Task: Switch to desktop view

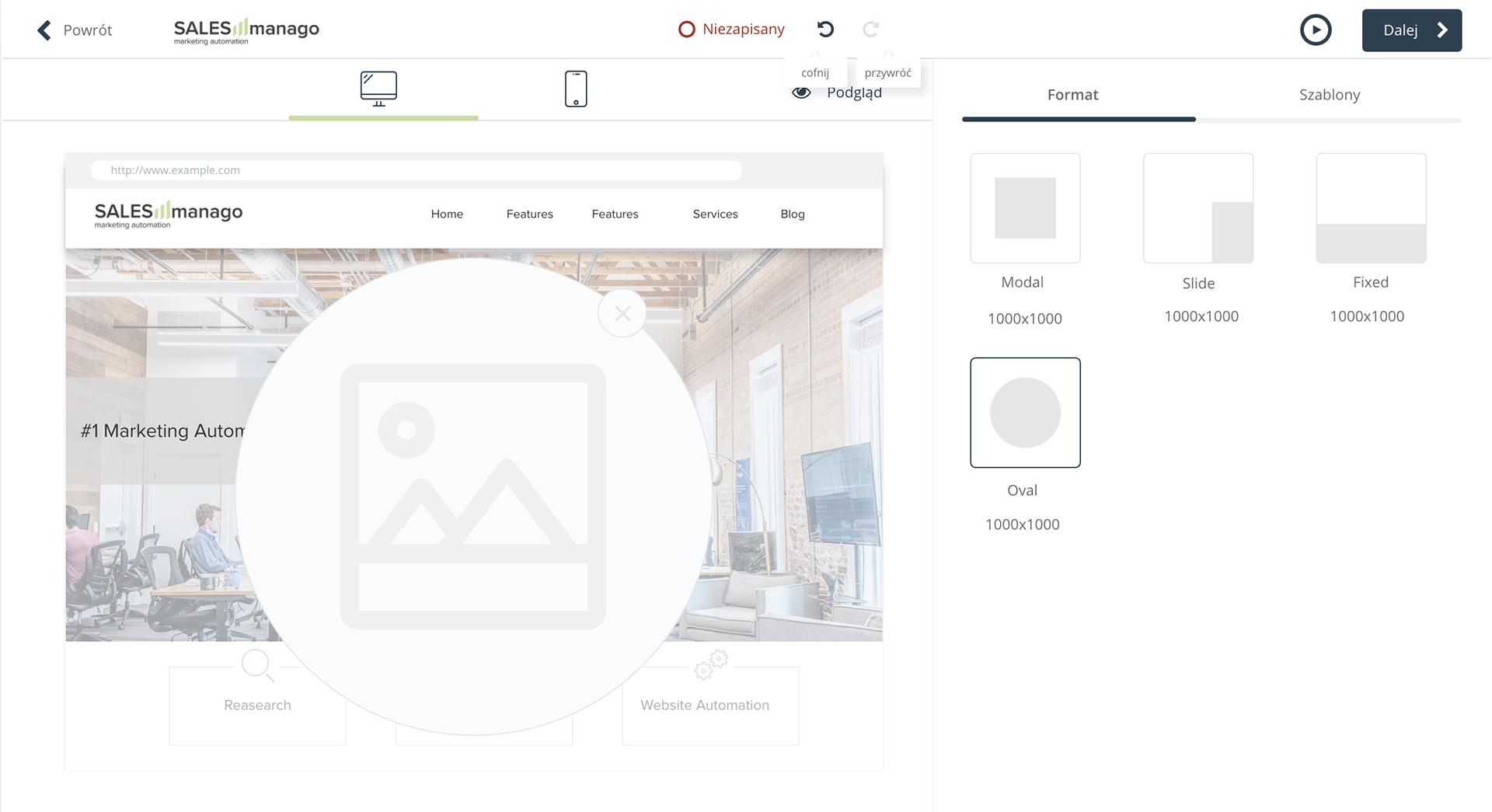Action: pos(378,89)
